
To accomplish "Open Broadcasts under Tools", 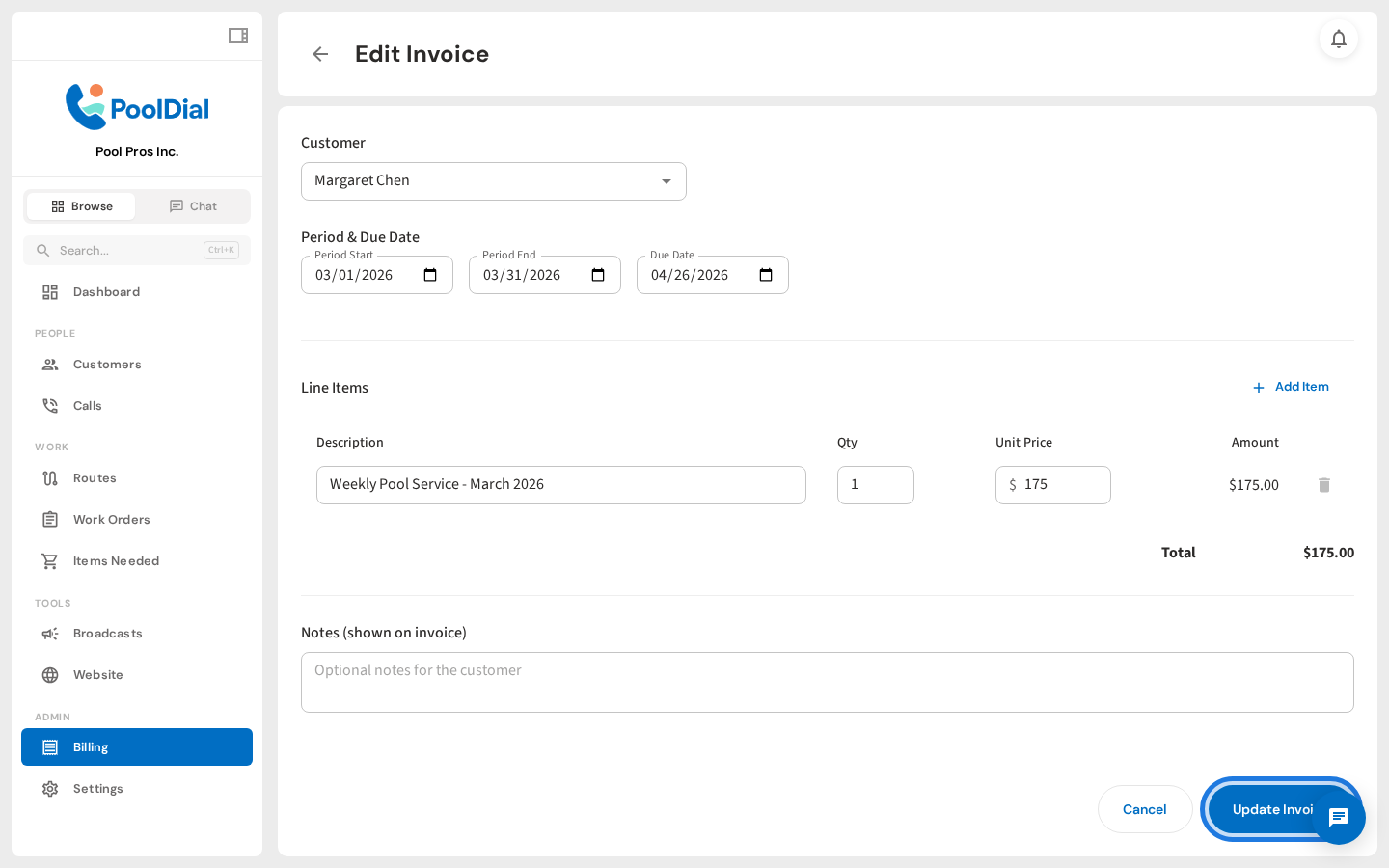I will click(x=107, y=633).
